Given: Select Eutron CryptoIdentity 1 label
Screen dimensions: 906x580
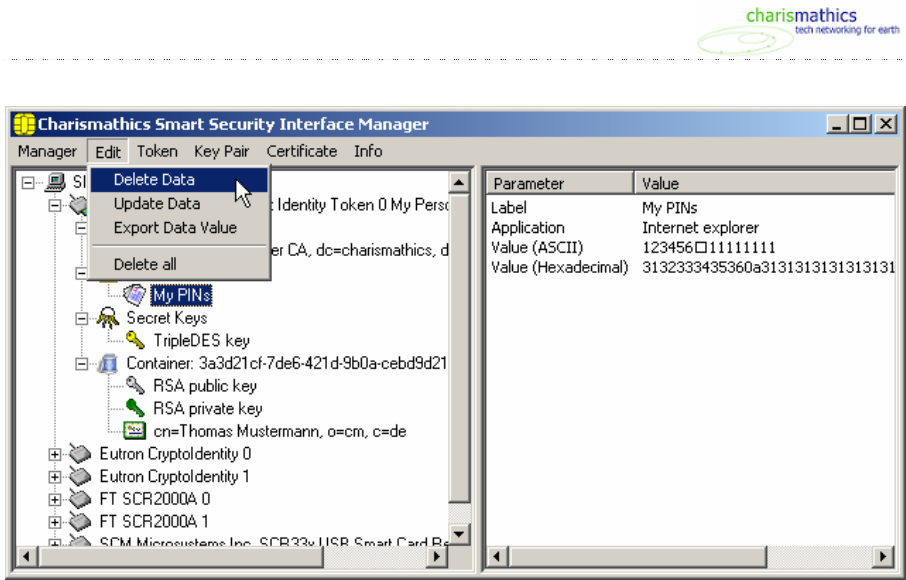Looking at the screenshot, I should 174,477.
